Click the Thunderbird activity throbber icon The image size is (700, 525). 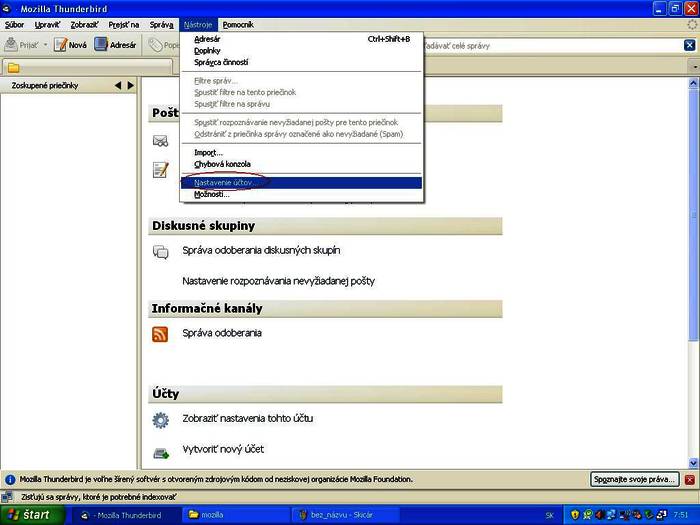click(x=692, y=25)
